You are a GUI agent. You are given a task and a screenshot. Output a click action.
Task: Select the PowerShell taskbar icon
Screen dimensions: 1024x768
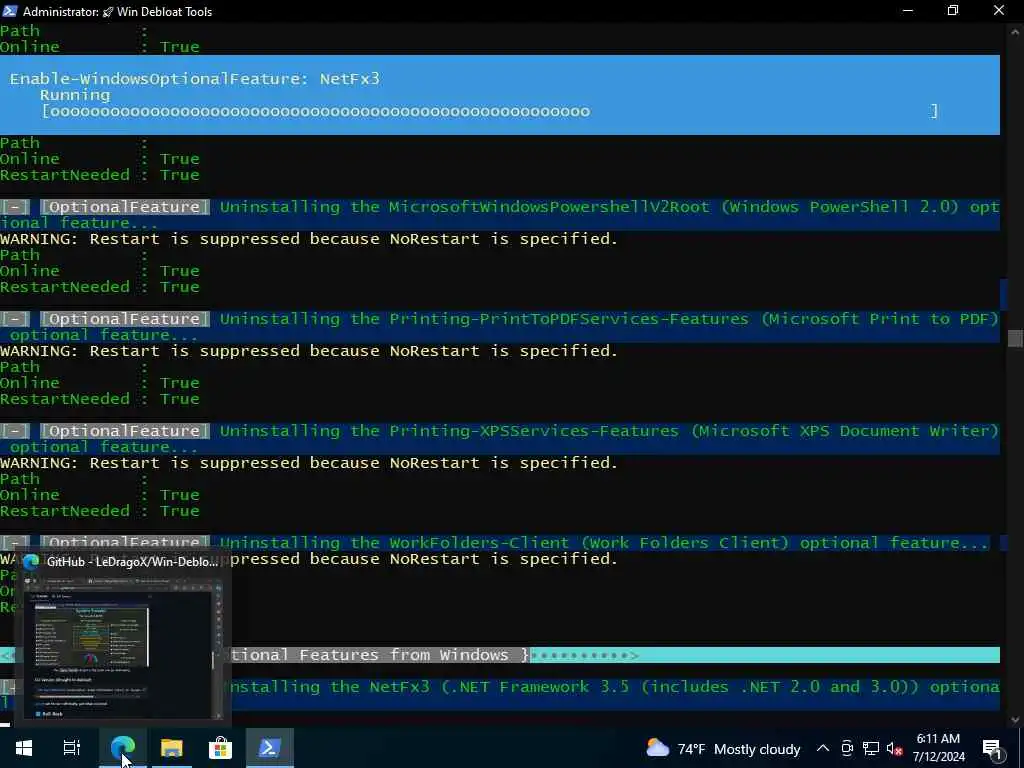pyautogui.click(x=270, y=748)
